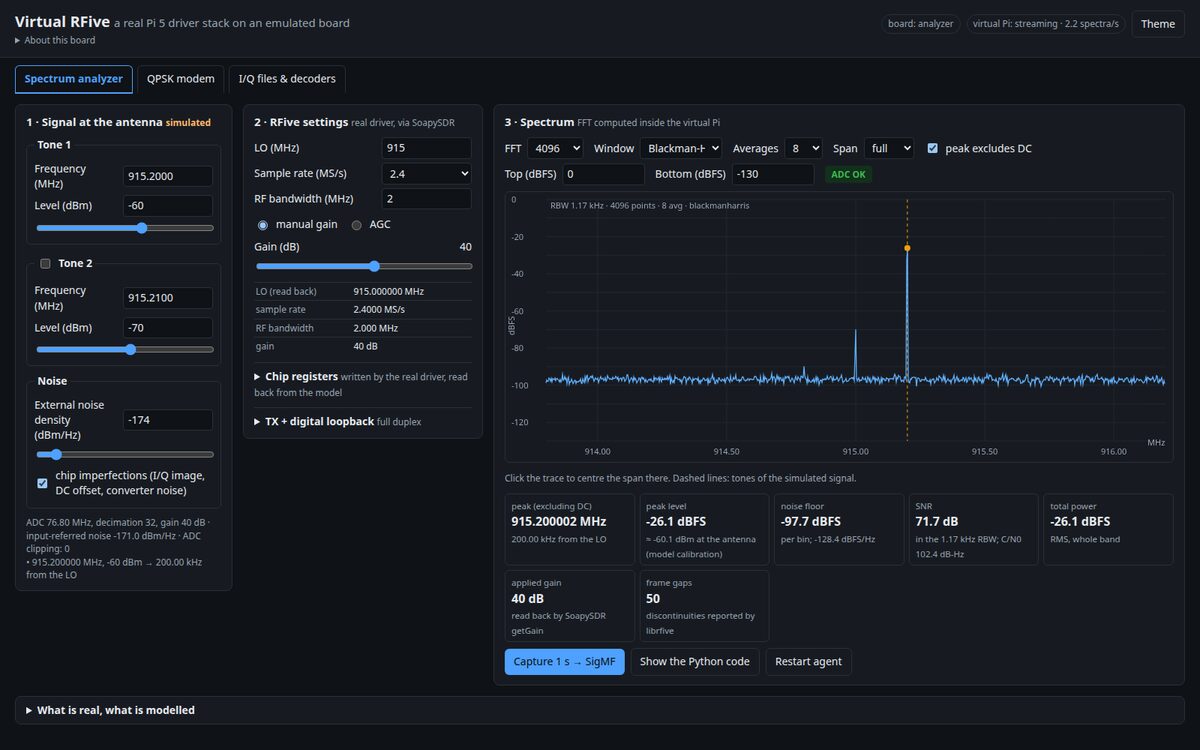Screen dimensions: 1200x750
Task: Click the Bottom (dBFS) input field
Action: click(x=773, y=174)
